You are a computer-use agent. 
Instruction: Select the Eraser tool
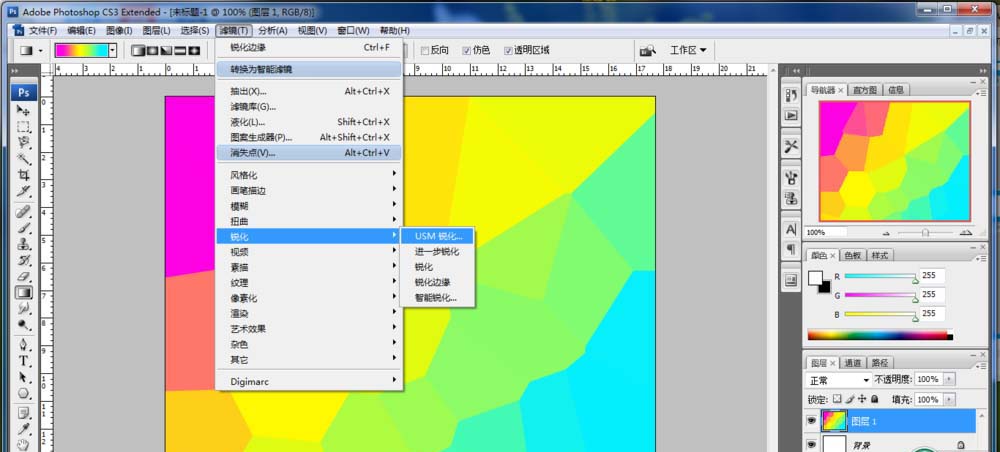pyautogui.click(x=24, y=277)
